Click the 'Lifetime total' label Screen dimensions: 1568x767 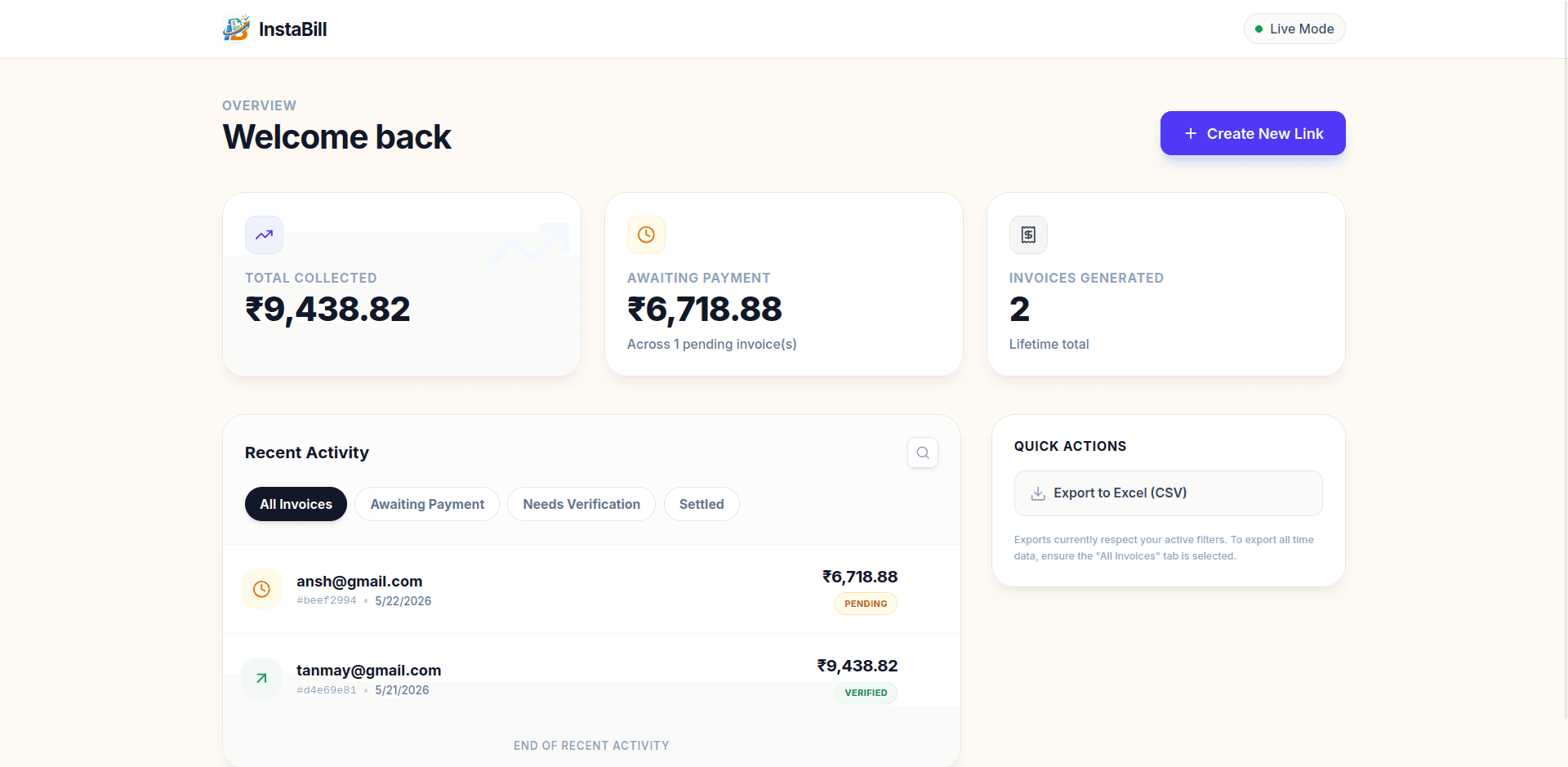pyautogui.click(x=1049, y=344)
